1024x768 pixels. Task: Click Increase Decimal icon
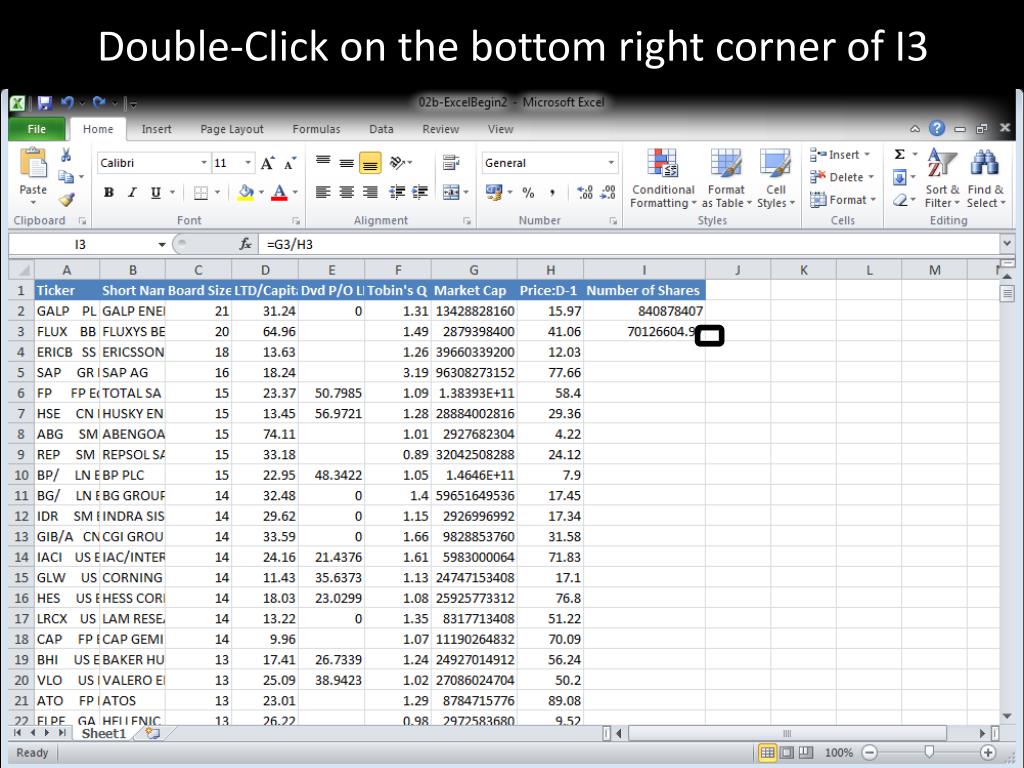click(x=585, y=193)
